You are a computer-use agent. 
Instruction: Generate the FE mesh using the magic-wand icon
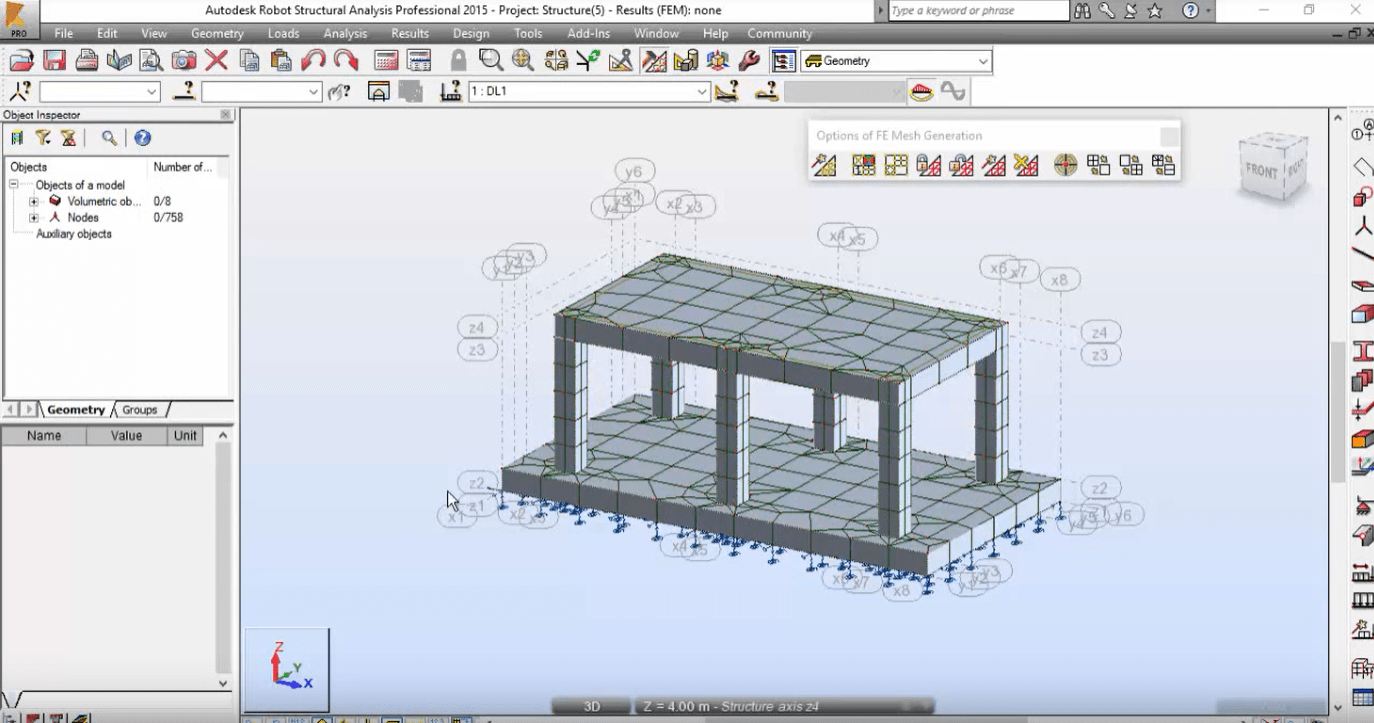[x=825, y=165]
